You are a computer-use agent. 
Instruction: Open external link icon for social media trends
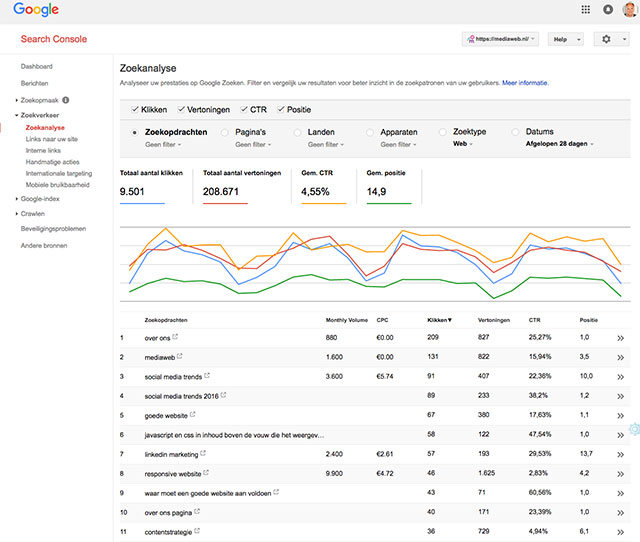coord(207,375)
